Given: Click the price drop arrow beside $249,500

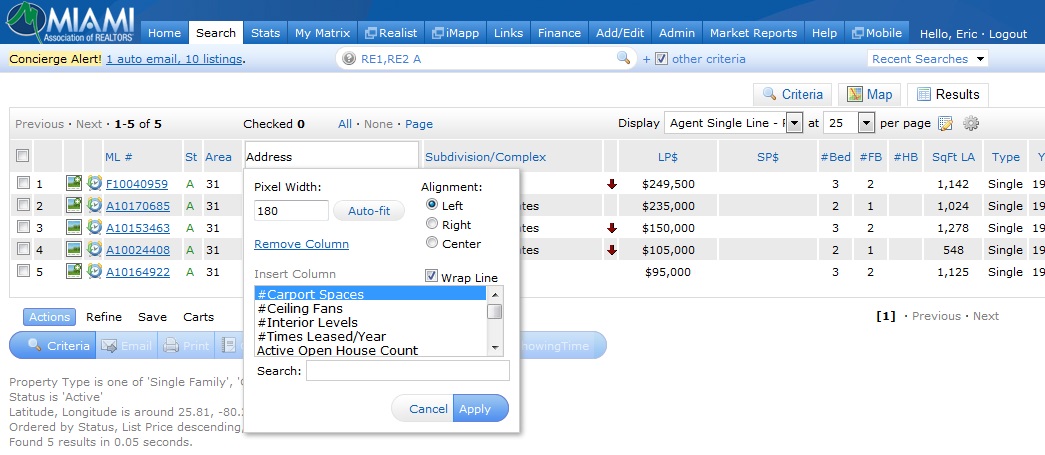Looking at the screenshot, I should (x=612, y=184).
